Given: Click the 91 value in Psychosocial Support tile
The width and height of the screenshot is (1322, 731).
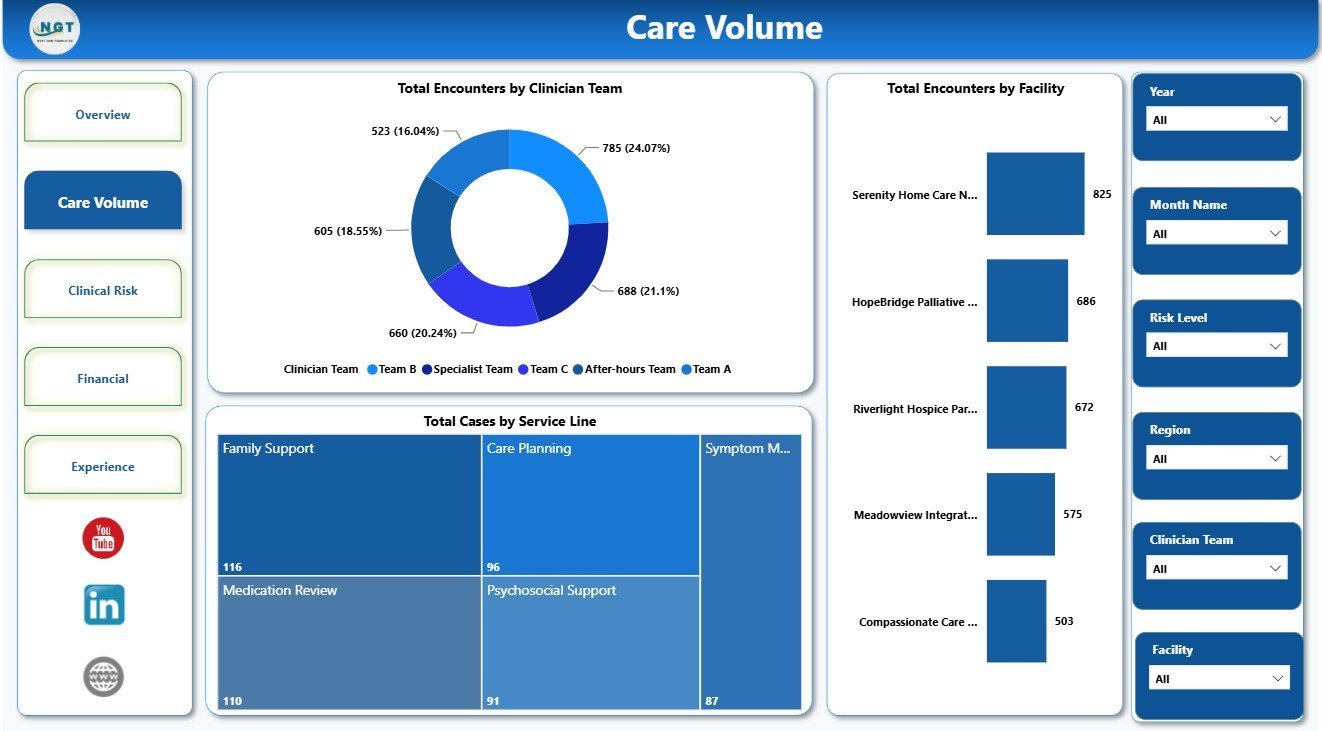Looking at the screenshot, I should [493, 701].
